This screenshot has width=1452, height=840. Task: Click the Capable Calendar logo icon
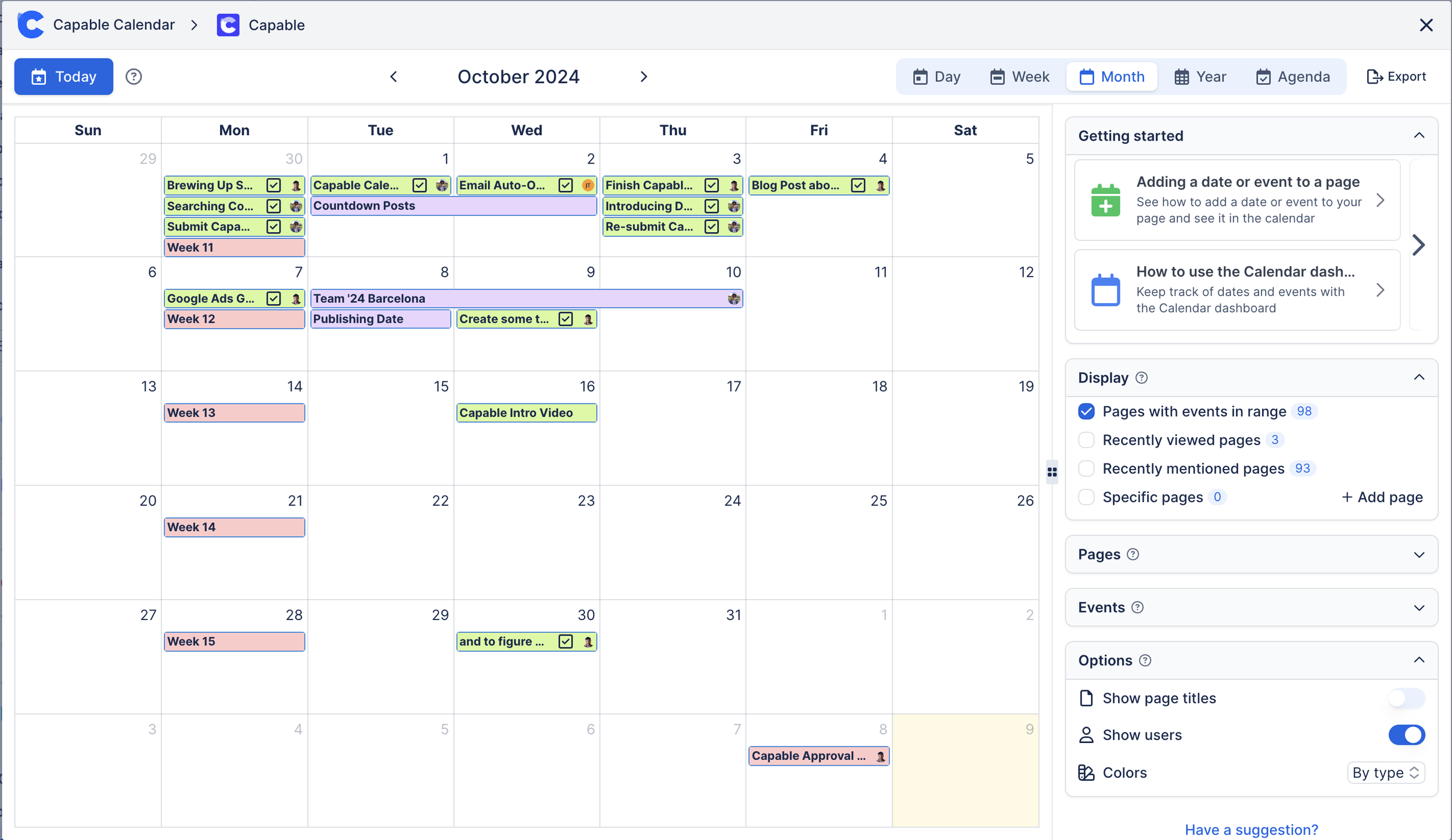coord(31,24)
